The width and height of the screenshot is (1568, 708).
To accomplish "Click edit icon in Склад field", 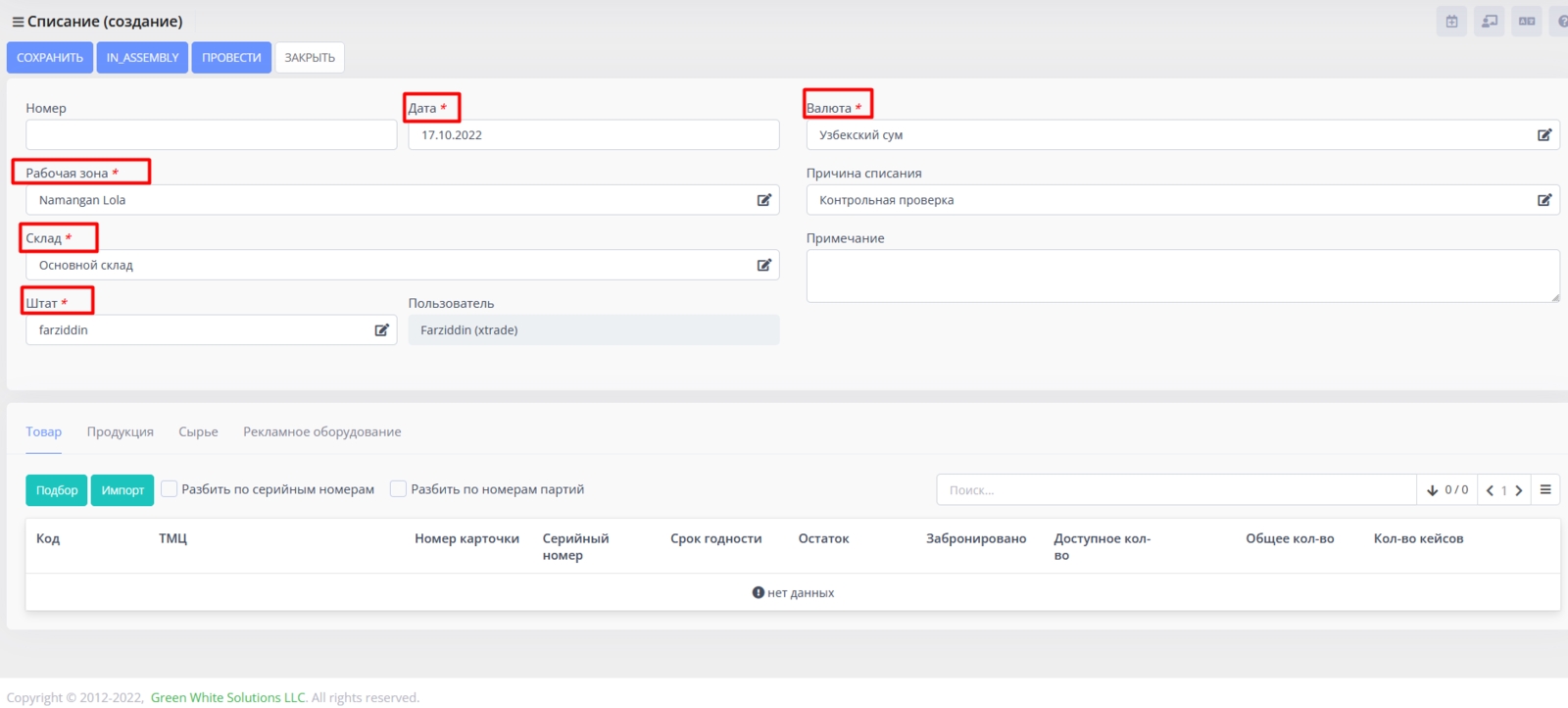I will [x=763, y=265].
